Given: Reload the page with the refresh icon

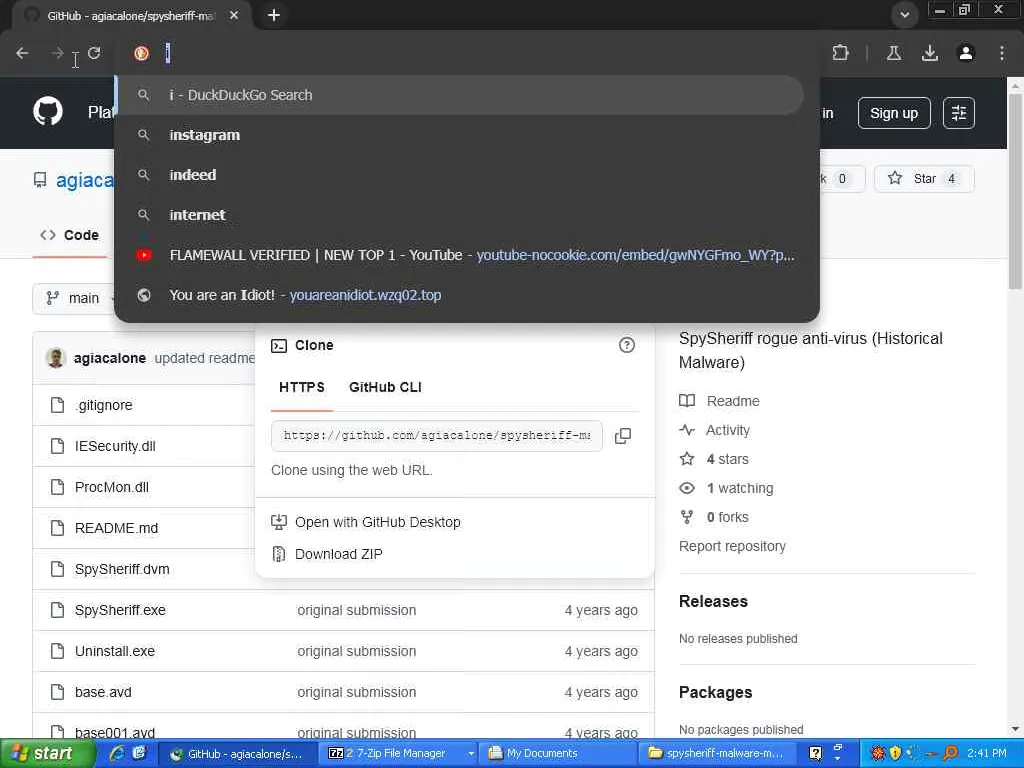Looking at the screenshot, I should click(94, 53).
